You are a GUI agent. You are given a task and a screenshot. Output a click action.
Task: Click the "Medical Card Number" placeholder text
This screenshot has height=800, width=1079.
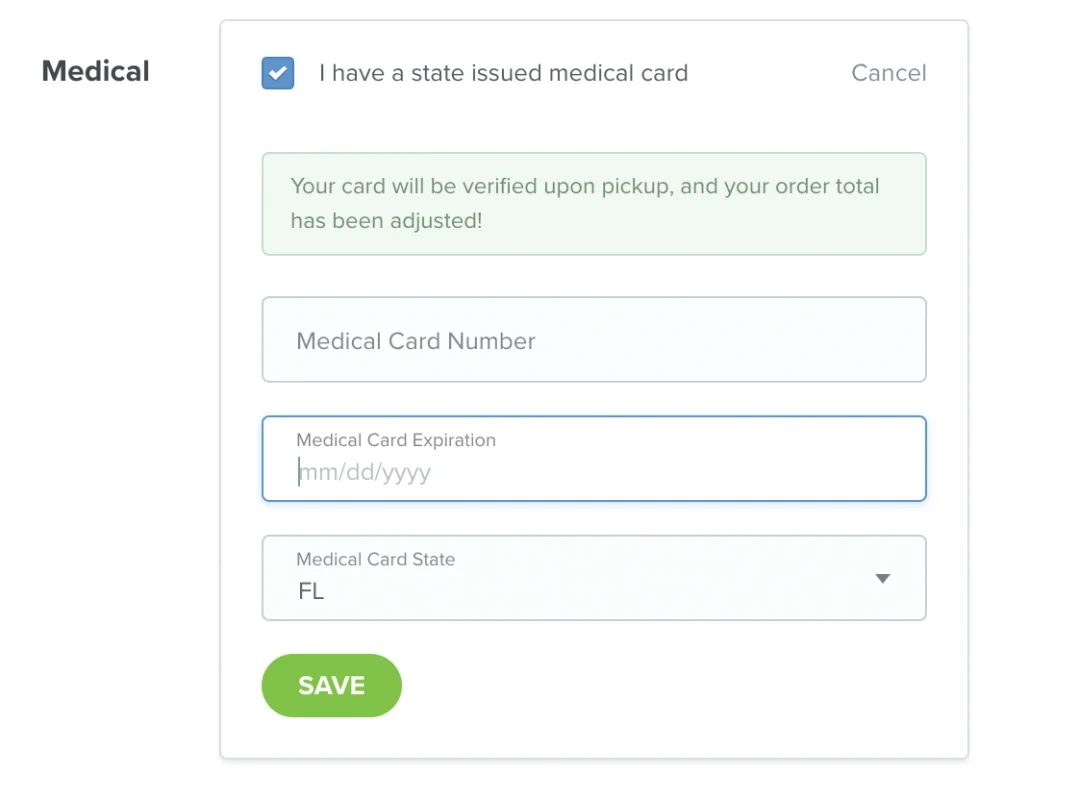tap(416, 341)
